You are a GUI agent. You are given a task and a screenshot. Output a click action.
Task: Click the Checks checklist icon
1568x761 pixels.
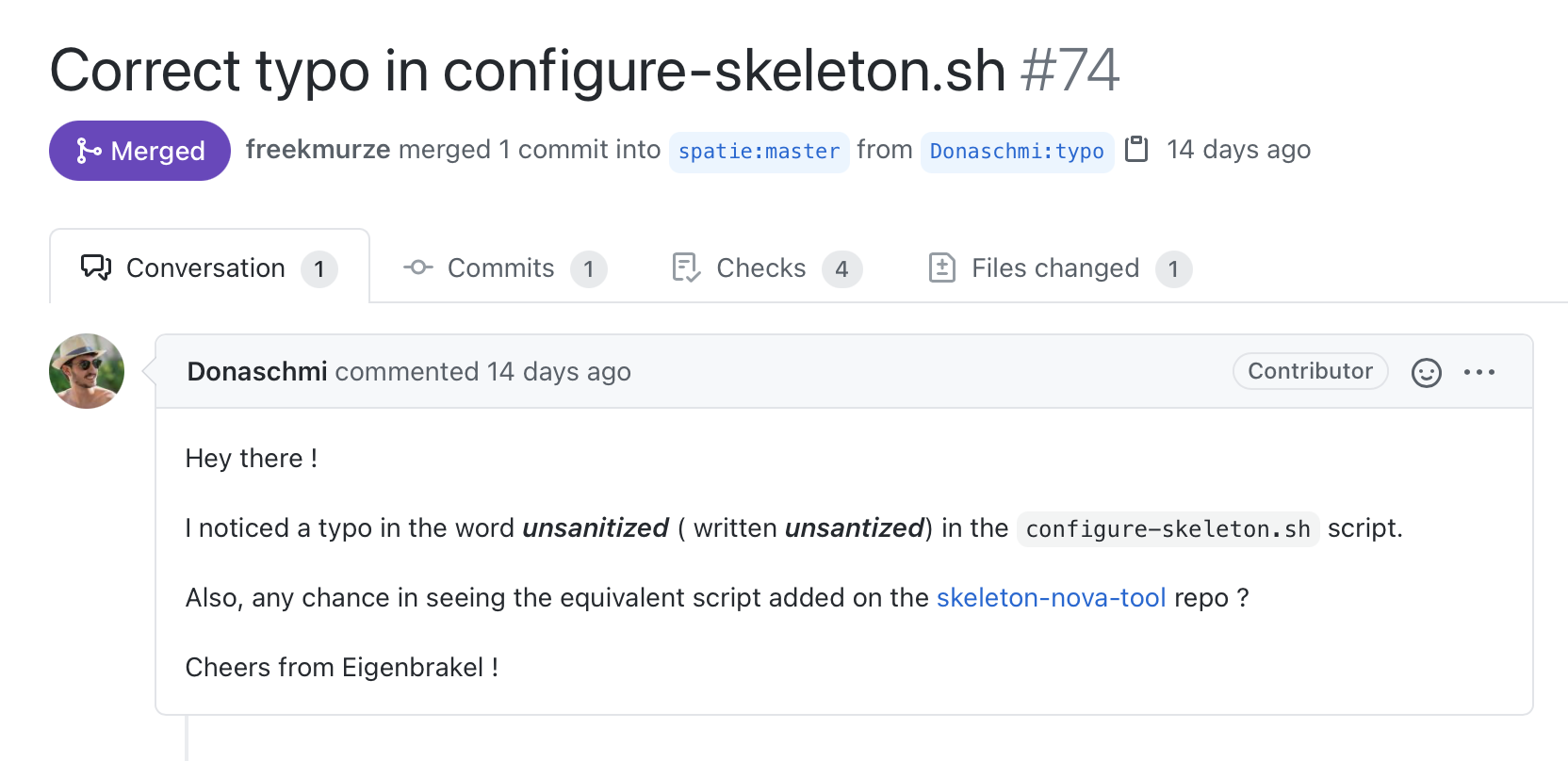point(686,267)
